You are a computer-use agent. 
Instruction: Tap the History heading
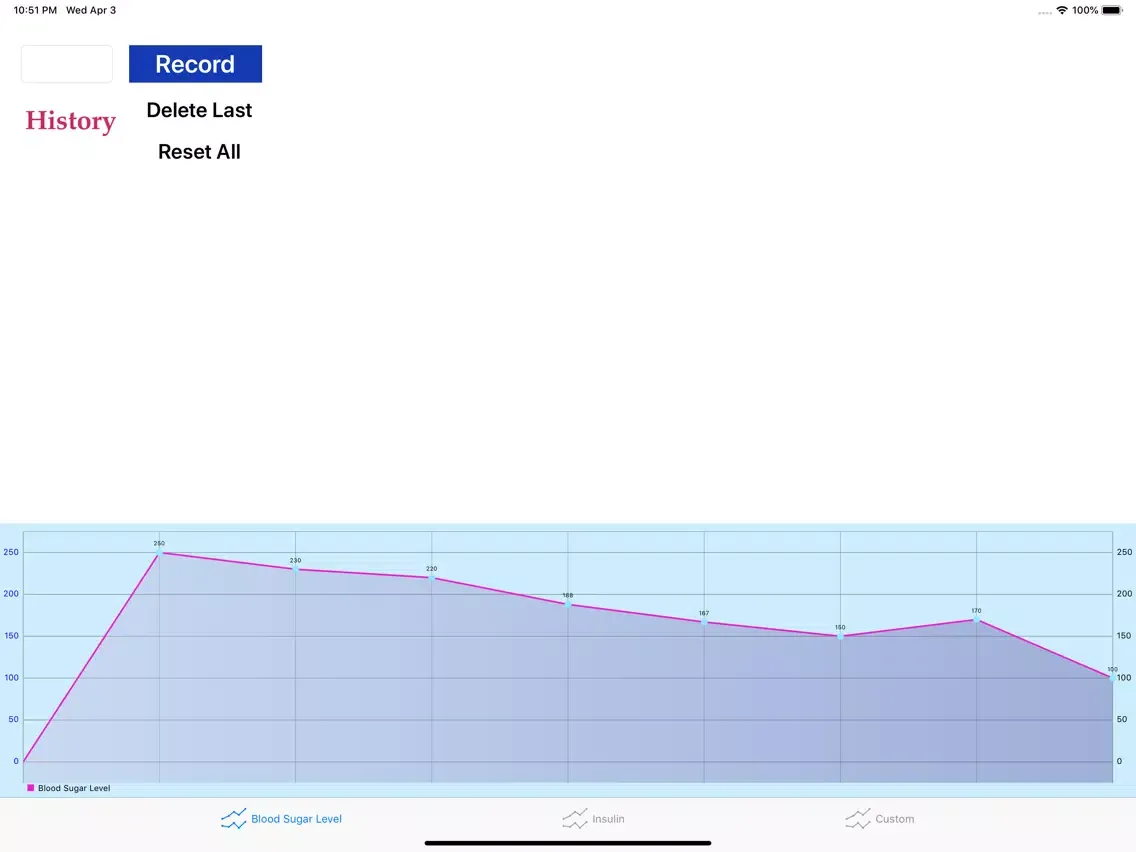(x=70, y=121)
